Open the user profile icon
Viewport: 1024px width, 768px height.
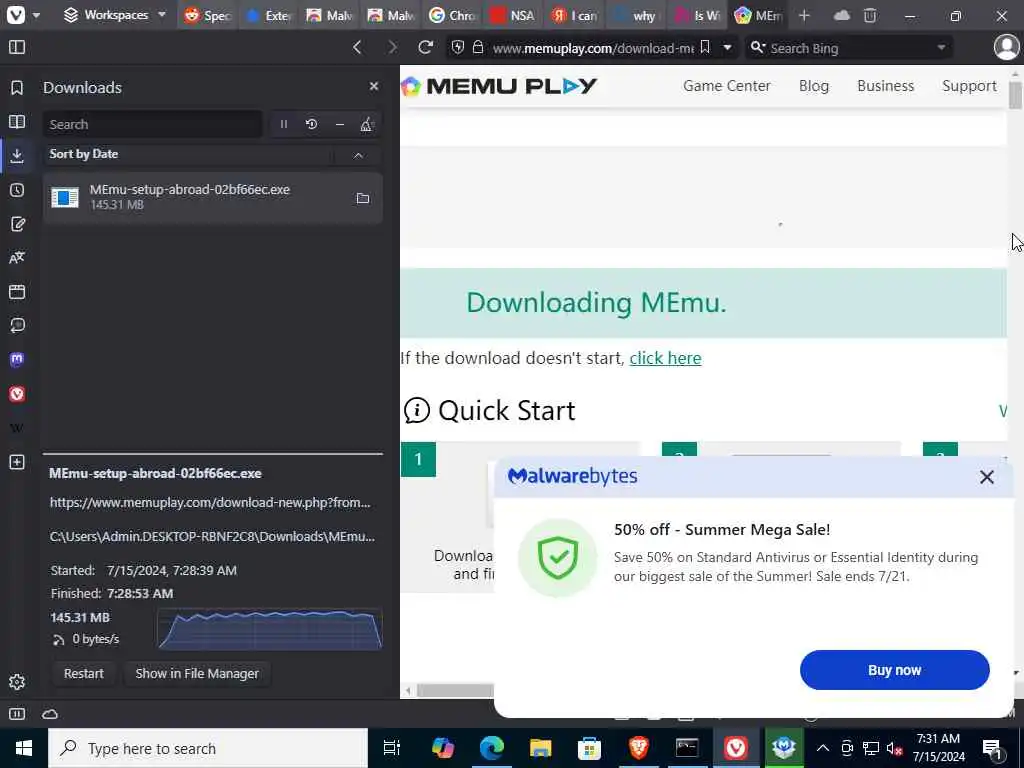1006,47
